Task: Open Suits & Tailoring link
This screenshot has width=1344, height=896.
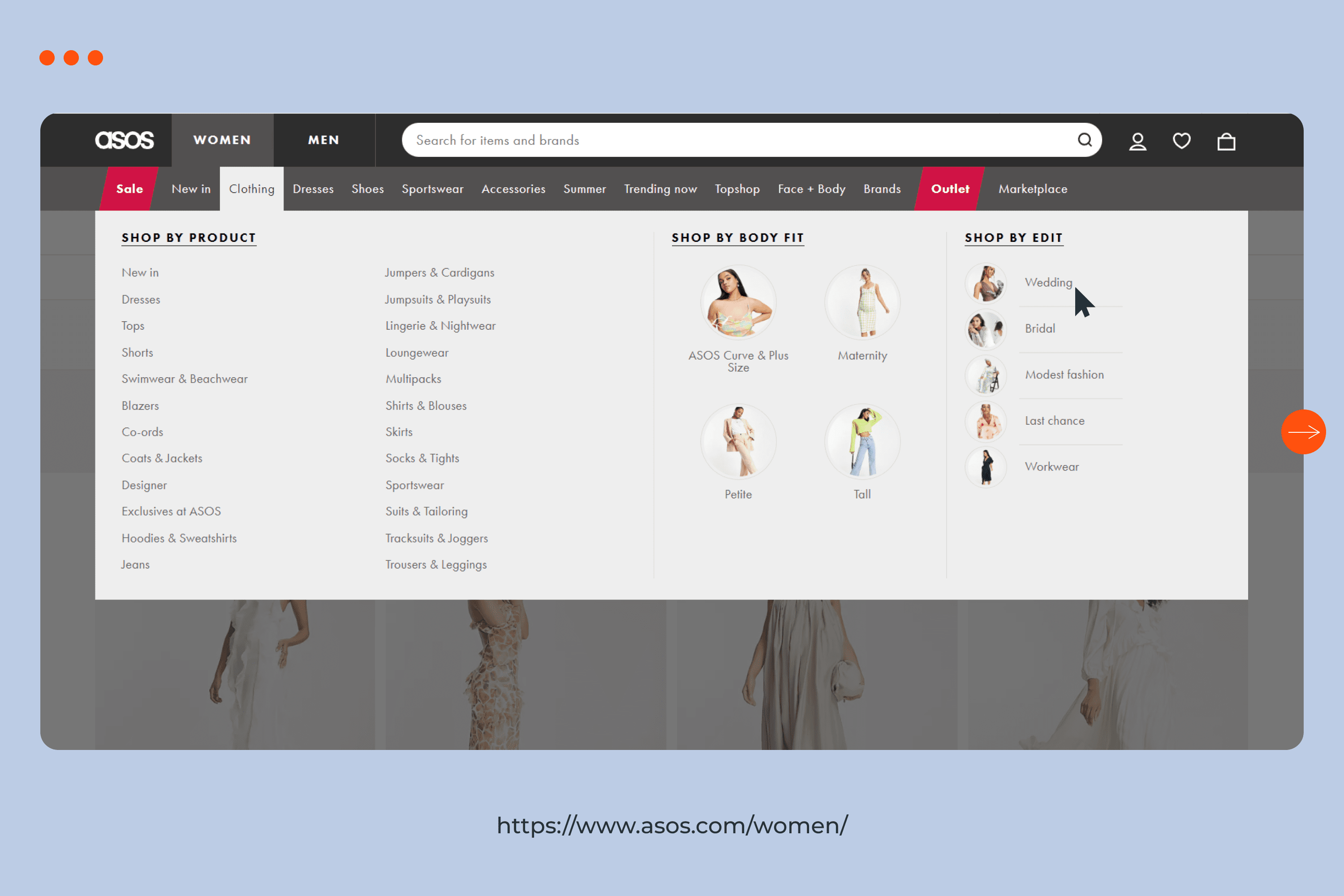Action: coord(426,512)
